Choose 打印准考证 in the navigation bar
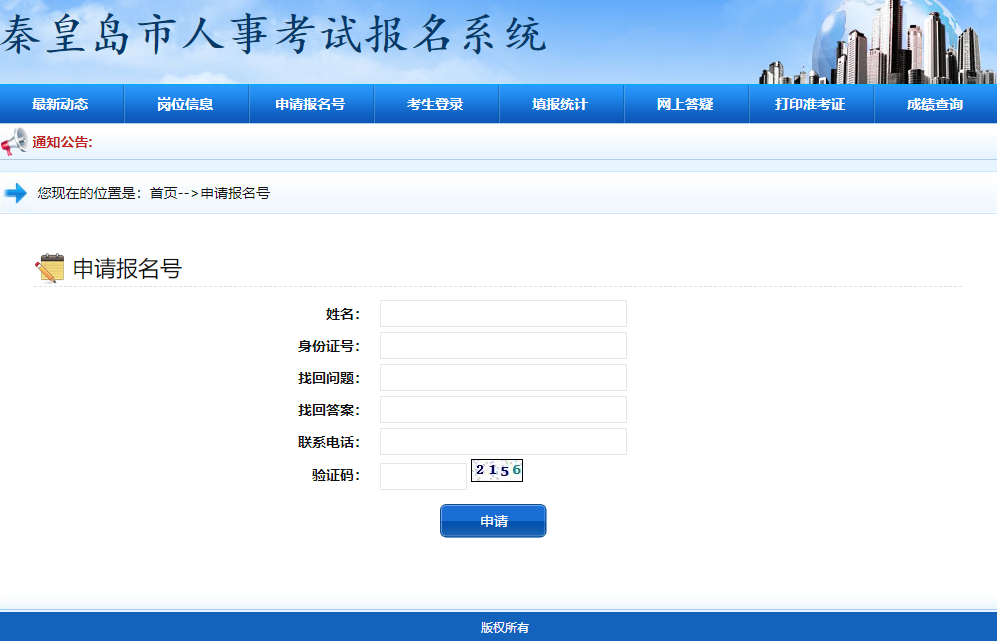The width and height of the screenshot is (997, 641). pyautogui.click(x=810, y=104)
